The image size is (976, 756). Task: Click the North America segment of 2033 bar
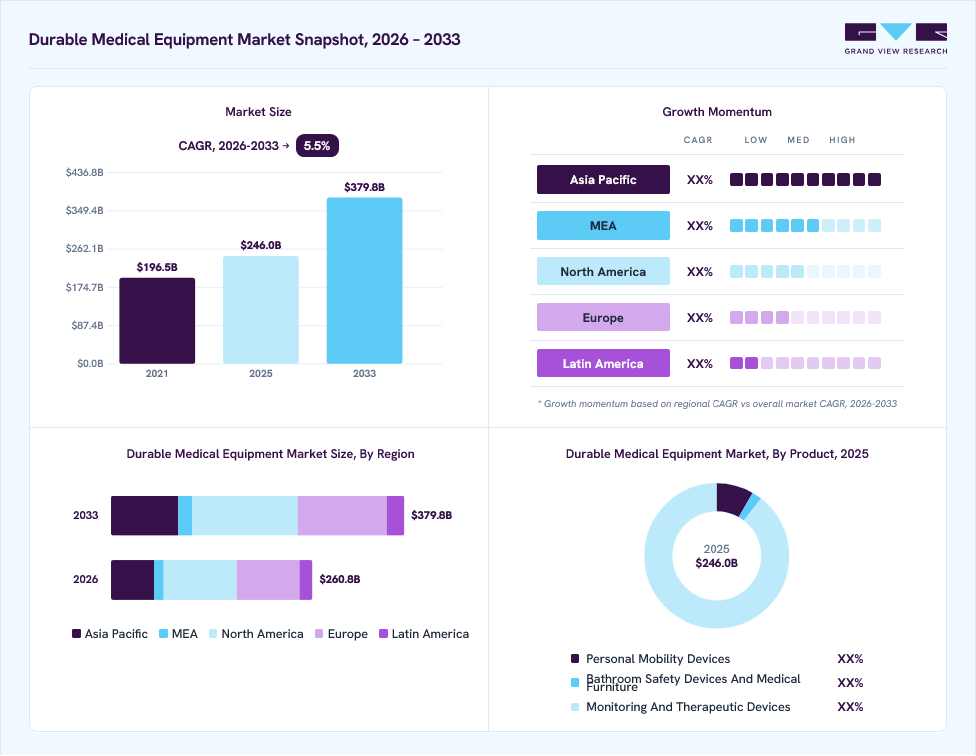245,516
